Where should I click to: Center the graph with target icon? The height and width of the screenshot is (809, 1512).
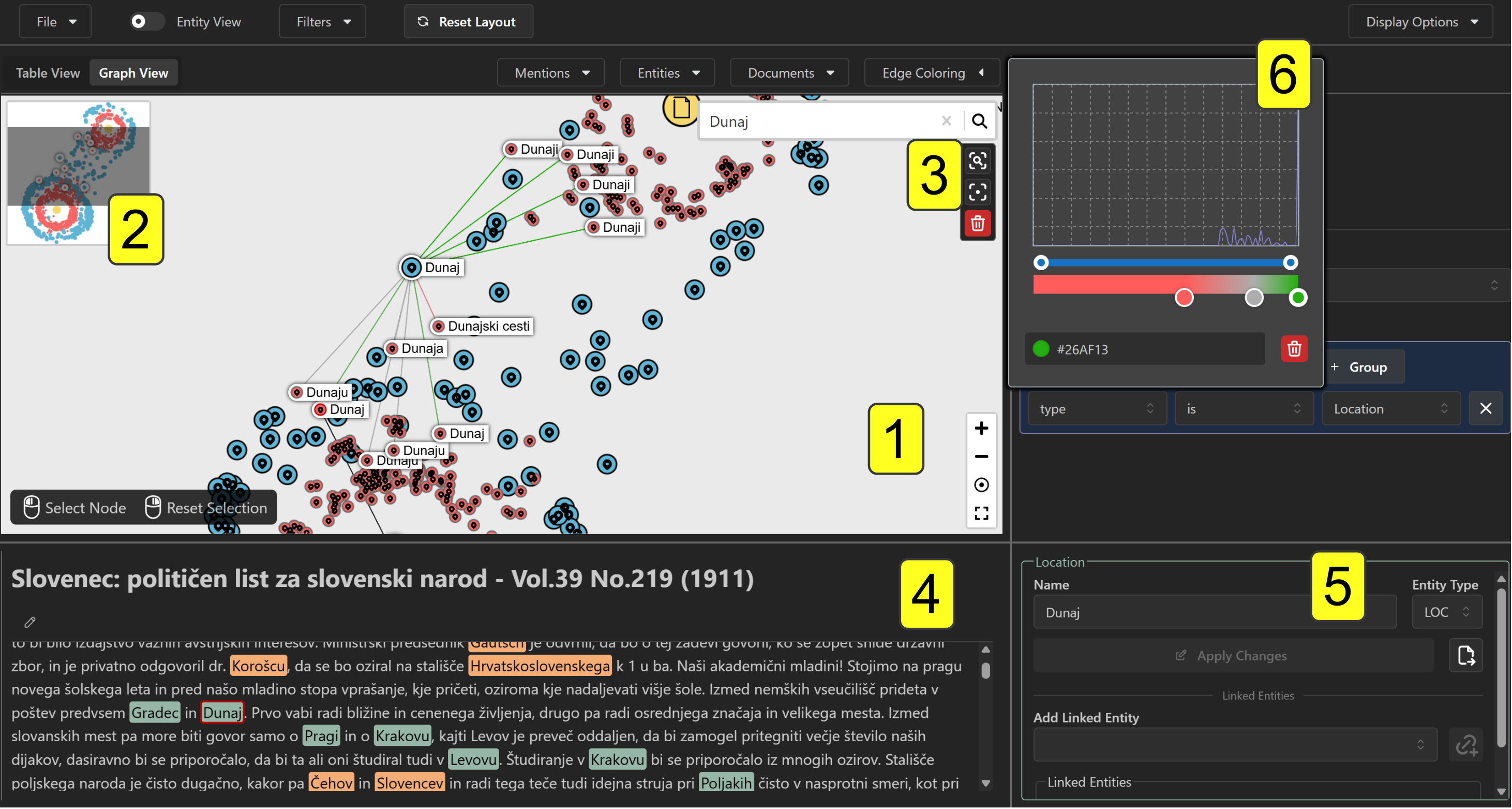click(x=981, y=484)
